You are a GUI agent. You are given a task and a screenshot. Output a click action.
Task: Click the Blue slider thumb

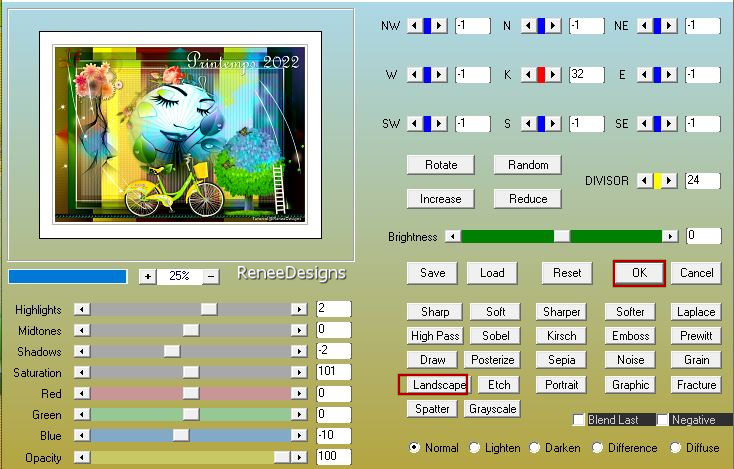pos(181,435)
